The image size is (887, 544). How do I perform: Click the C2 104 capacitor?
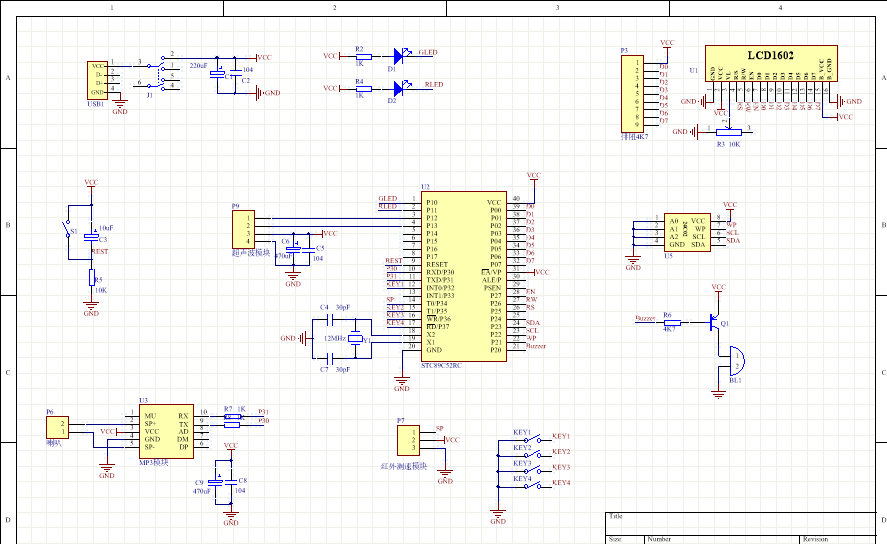coord(235,75)
